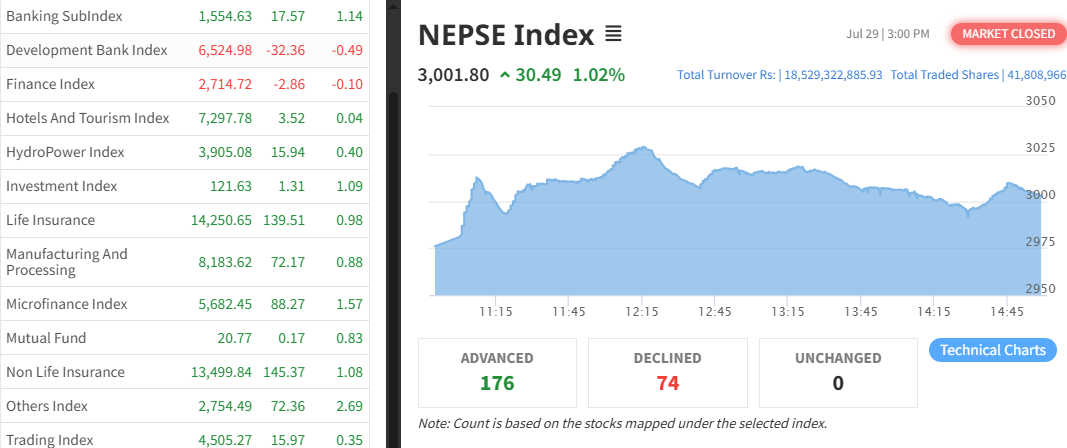Viewport: 1067px width, 448px height.
Task: Click the green up arrow before 30.49
Action: (504, 75)
